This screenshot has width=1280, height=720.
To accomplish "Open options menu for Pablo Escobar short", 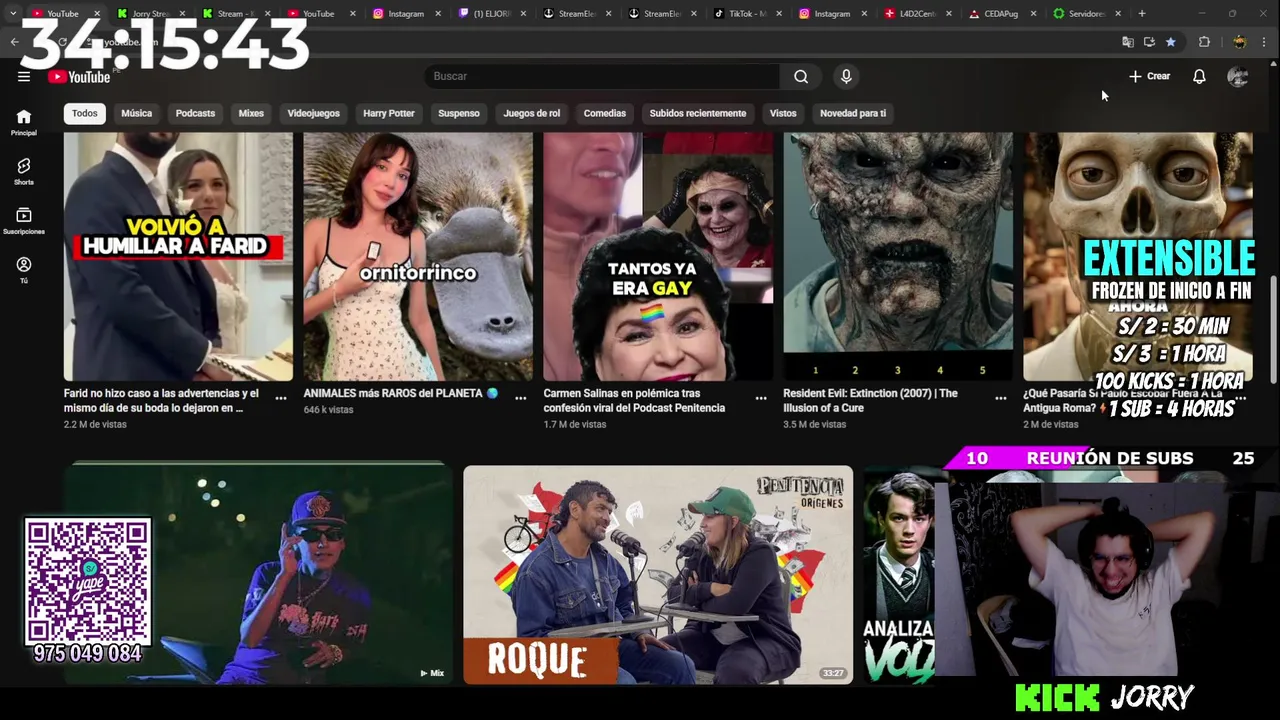I will point(1240,398).
